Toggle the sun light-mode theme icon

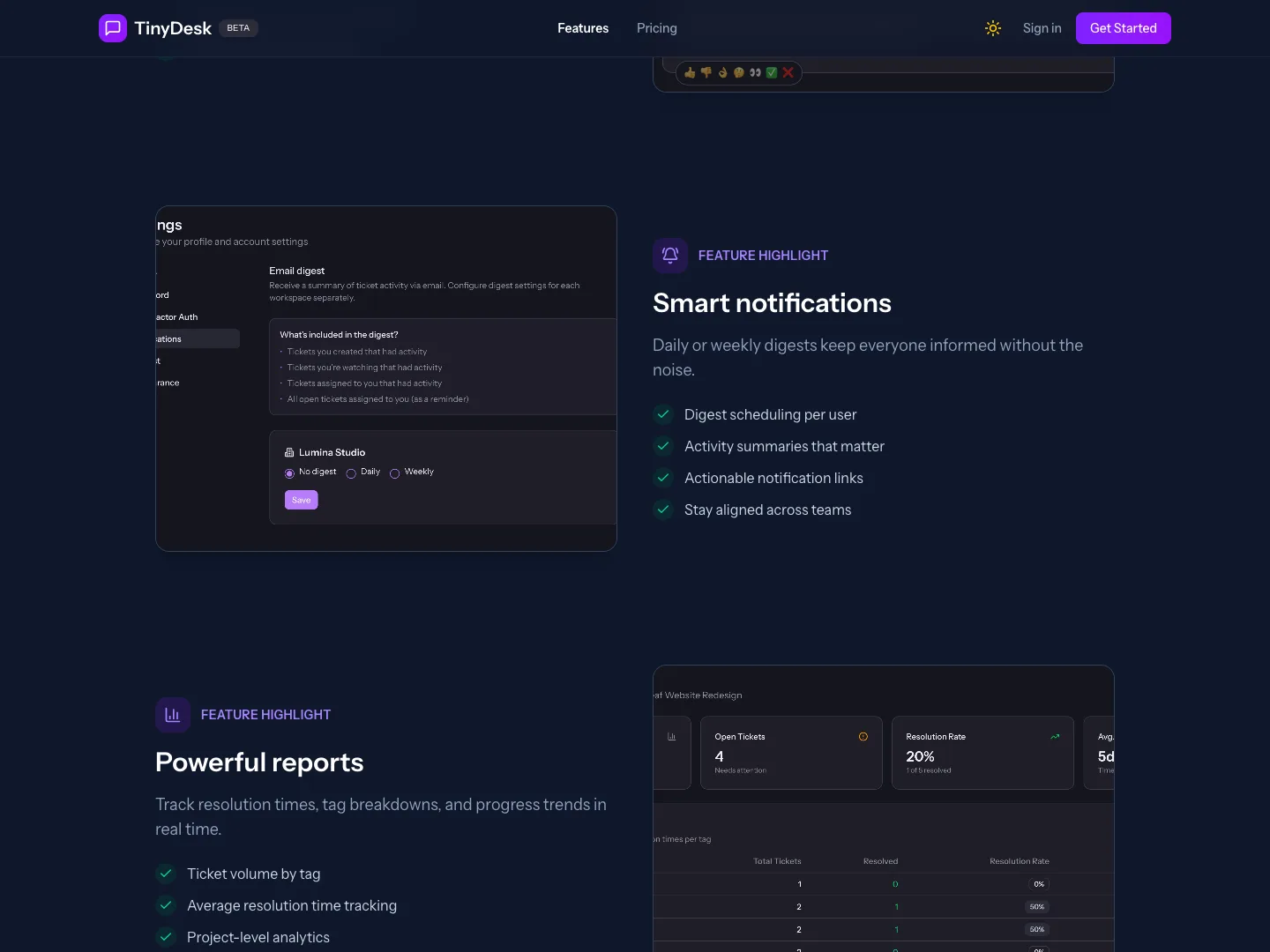(x=993, y=28)
